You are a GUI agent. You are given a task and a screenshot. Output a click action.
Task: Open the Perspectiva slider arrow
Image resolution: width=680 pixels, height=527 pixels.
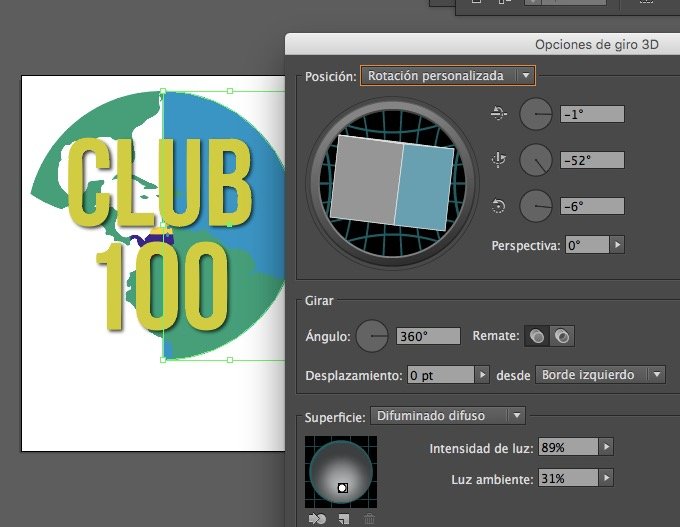[x=617, y=245]
